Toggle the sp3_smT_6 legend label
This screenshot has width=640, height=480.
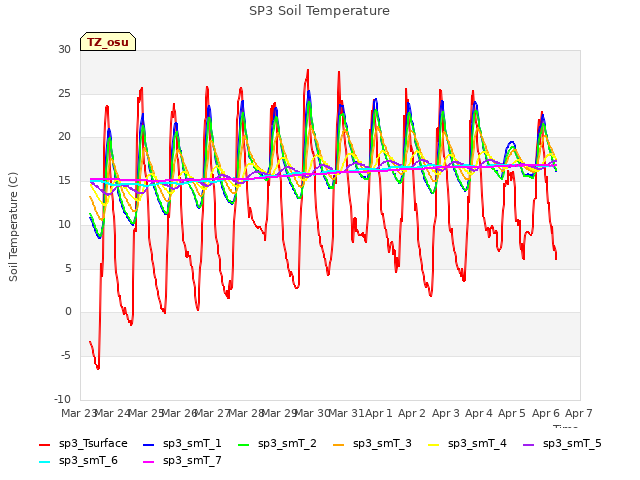88,460
